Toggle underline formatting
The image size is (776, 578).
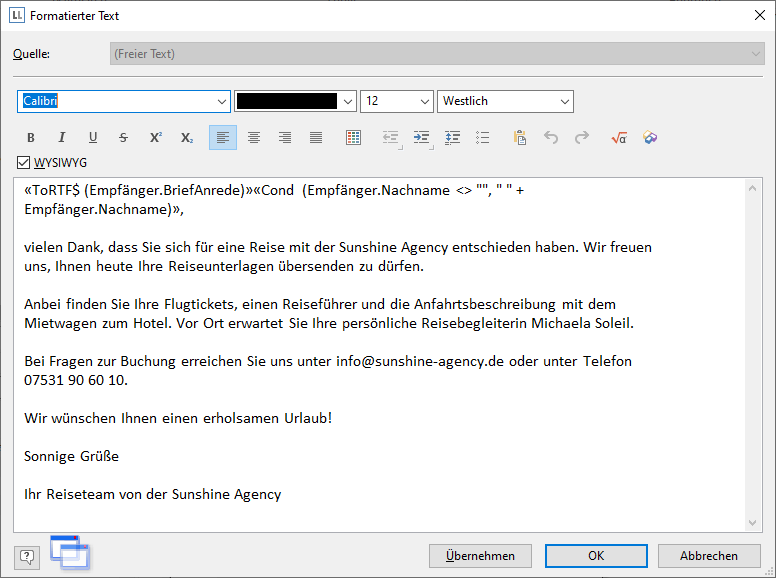coord(92,138)
